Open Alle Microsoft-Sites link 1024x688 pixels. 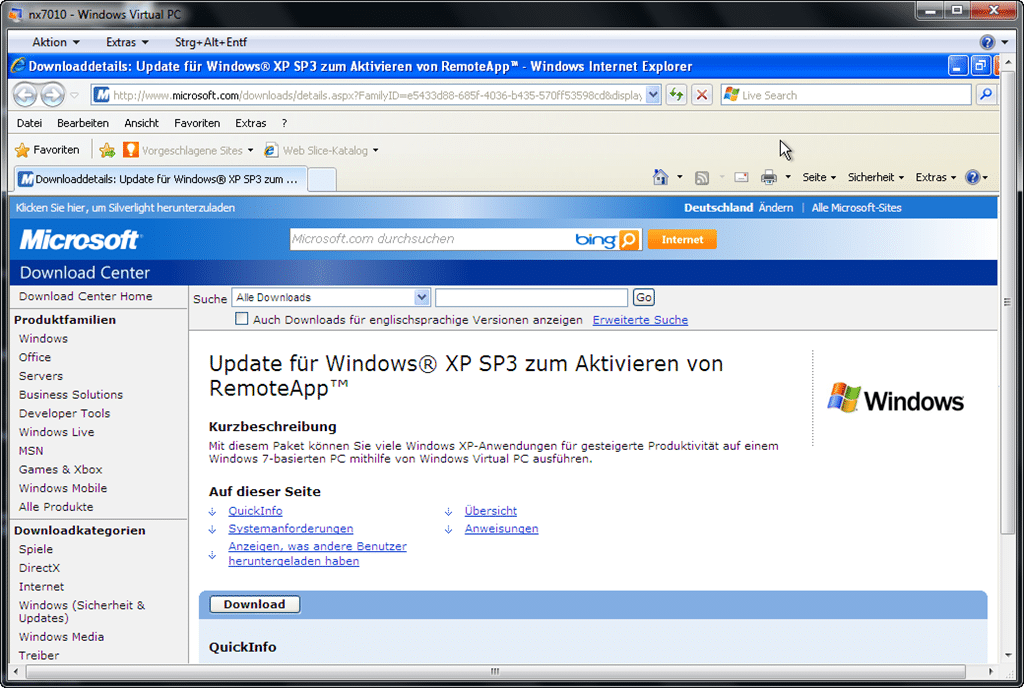(856, 208)
